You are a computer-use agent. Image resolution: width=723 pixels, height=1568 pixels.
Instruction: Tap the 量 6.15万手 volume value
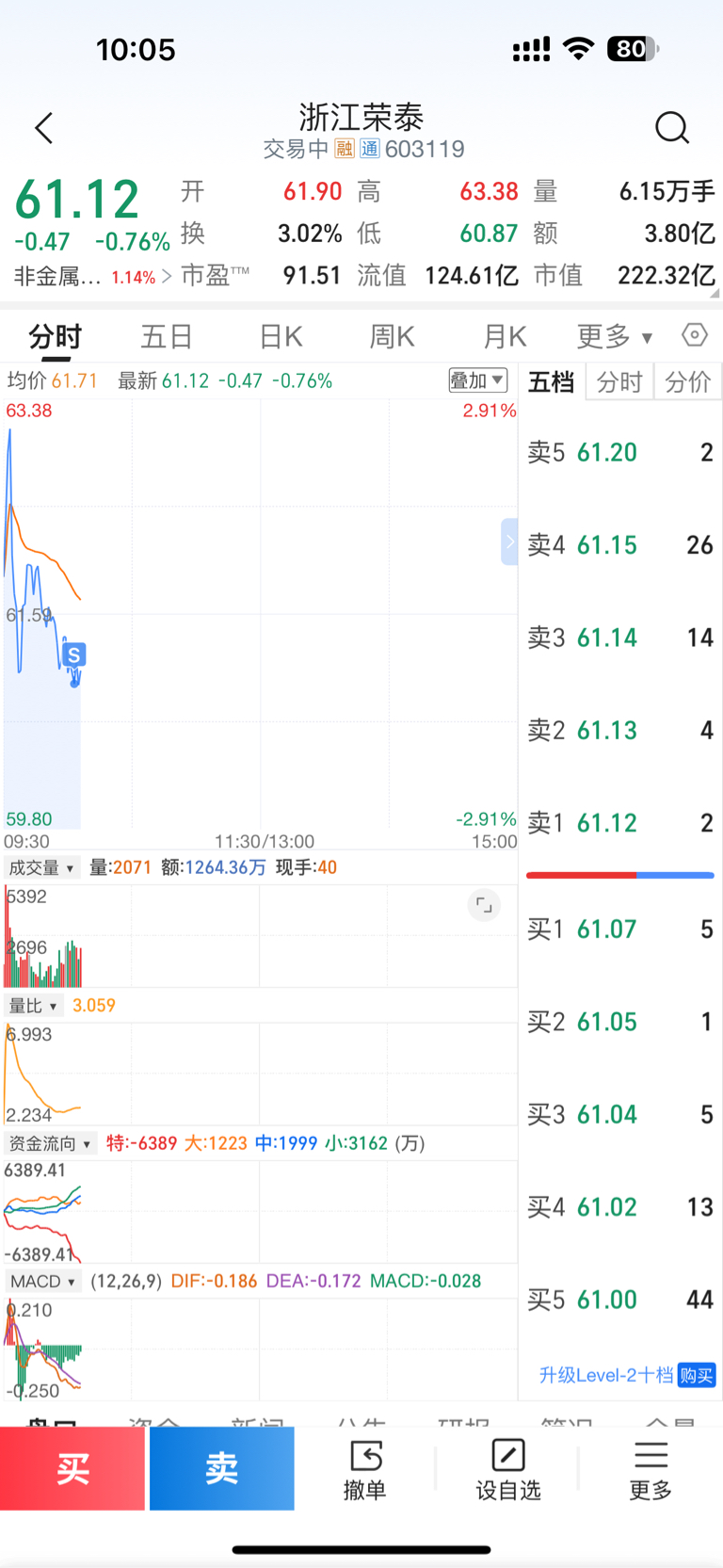(667, 192)
